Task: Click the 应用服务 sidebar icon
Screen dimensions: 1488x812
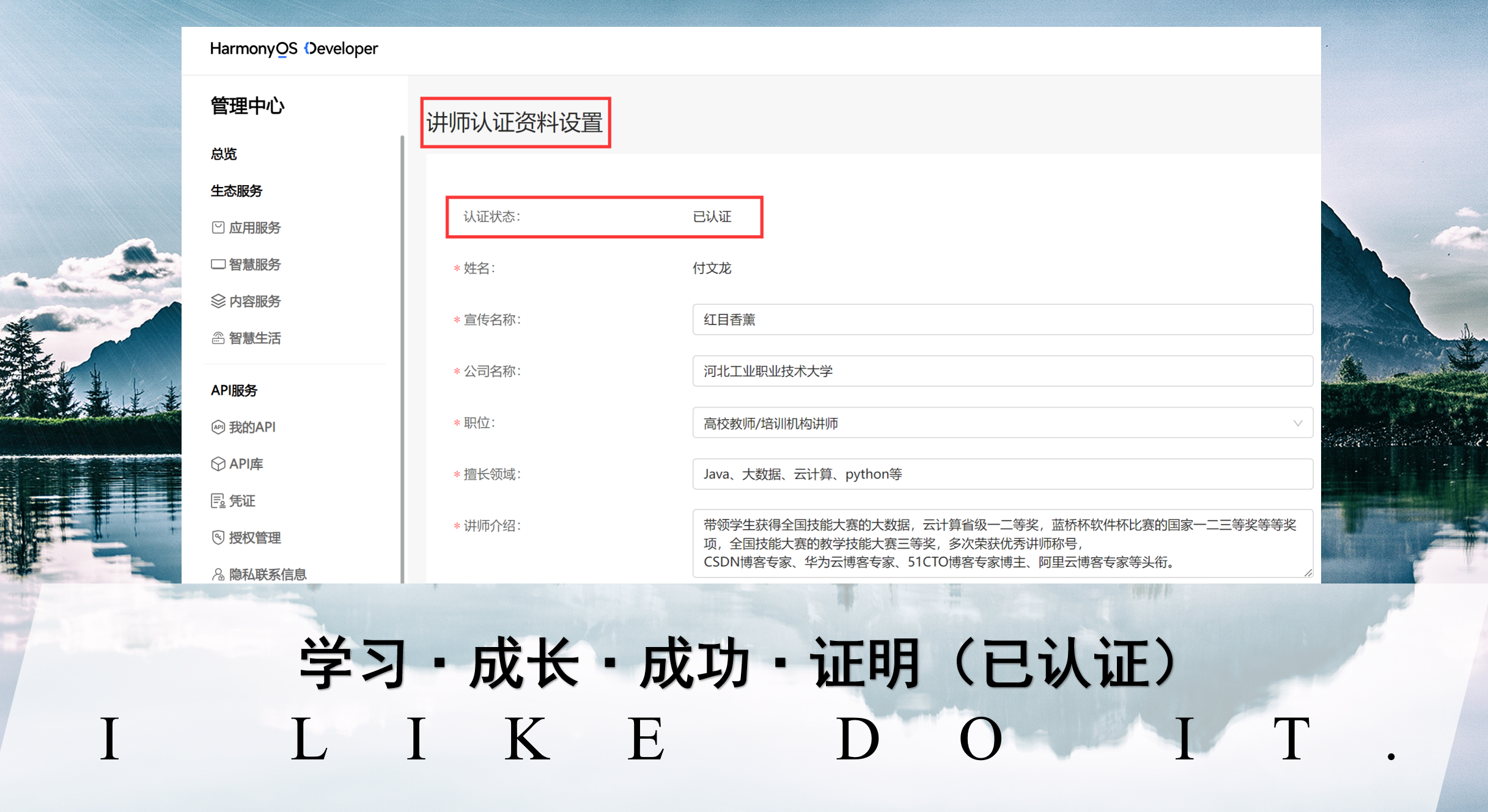Action: [218, 227]
